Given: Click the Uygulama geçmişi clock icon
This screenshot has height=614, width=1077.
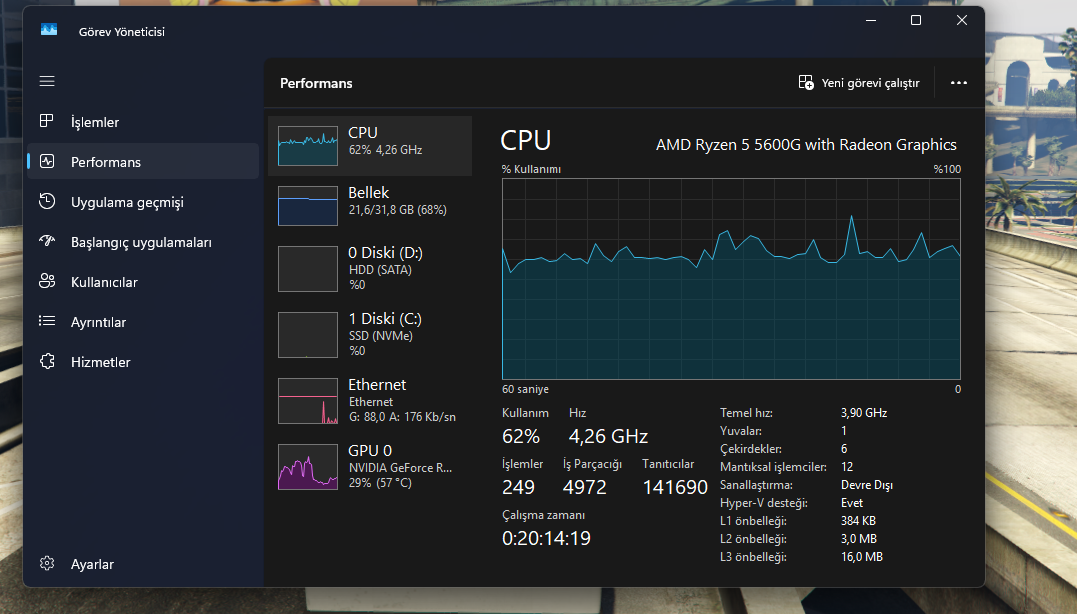Looking at the screenshot, I should point(47,201).
